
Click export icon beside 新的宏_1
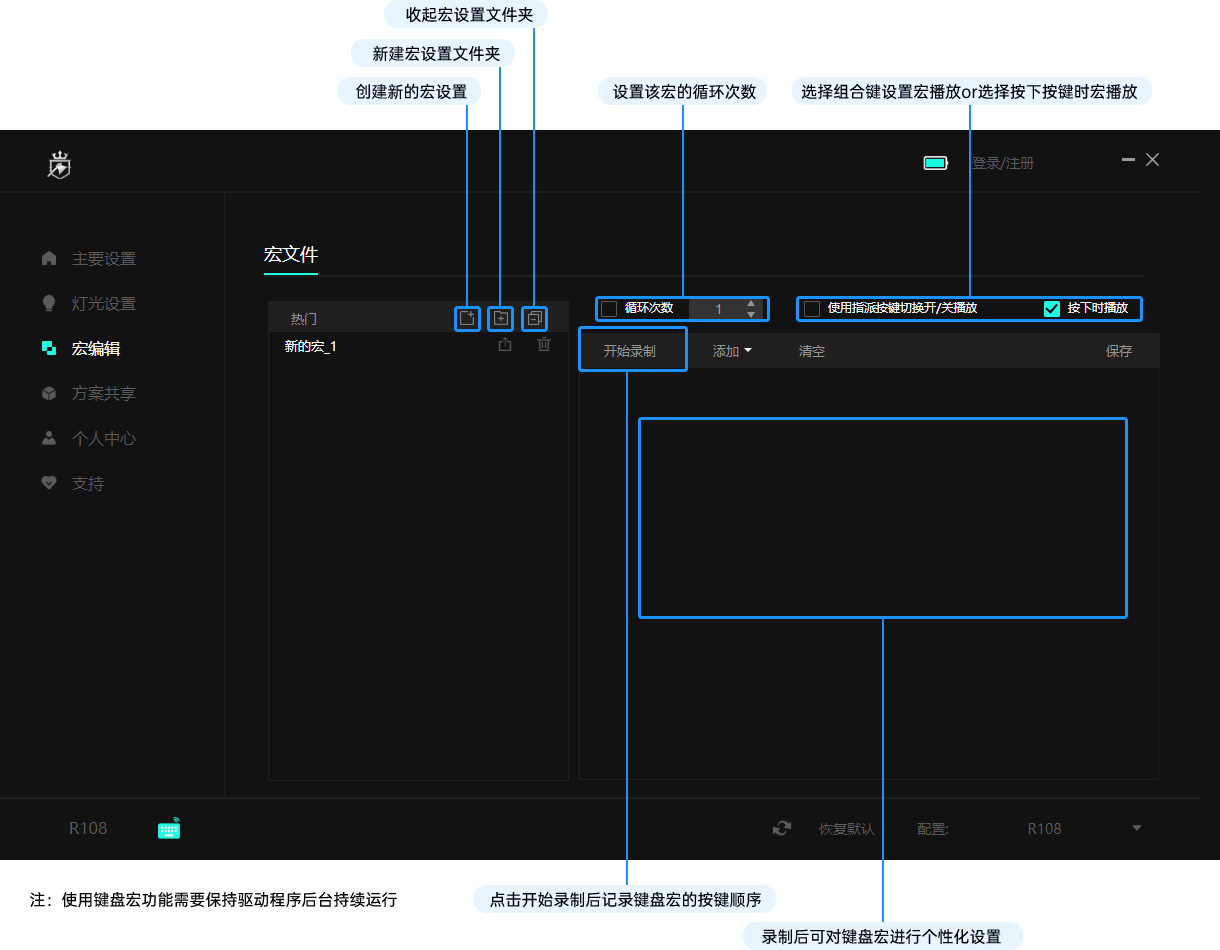coord(505,345)
